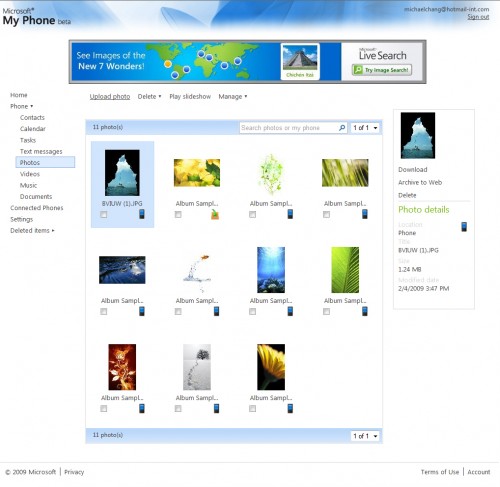Click phone icon under yellow daisy photo
This screenshot has width=500, height=487.
point(290,408)
